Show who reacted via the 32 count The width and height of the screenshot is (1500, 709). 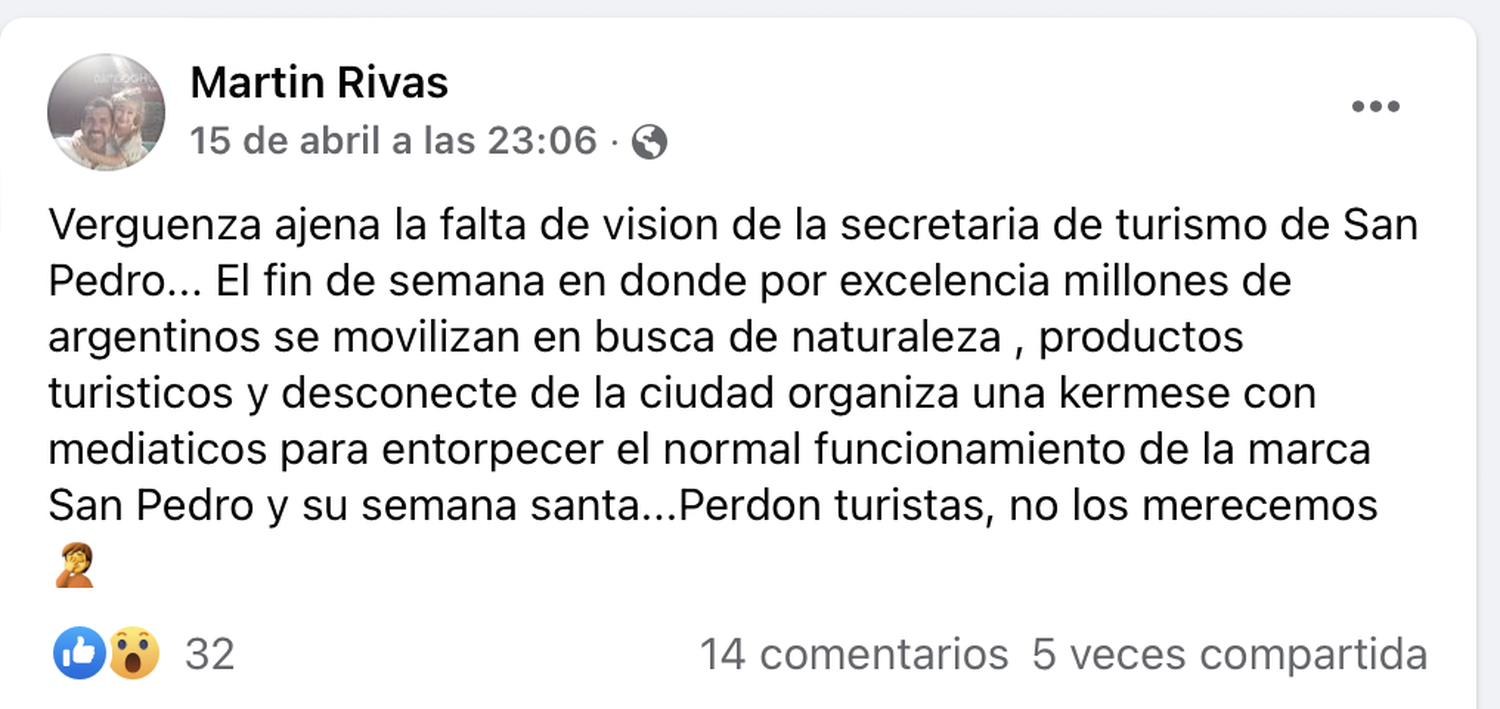click(x=210, y=655)
